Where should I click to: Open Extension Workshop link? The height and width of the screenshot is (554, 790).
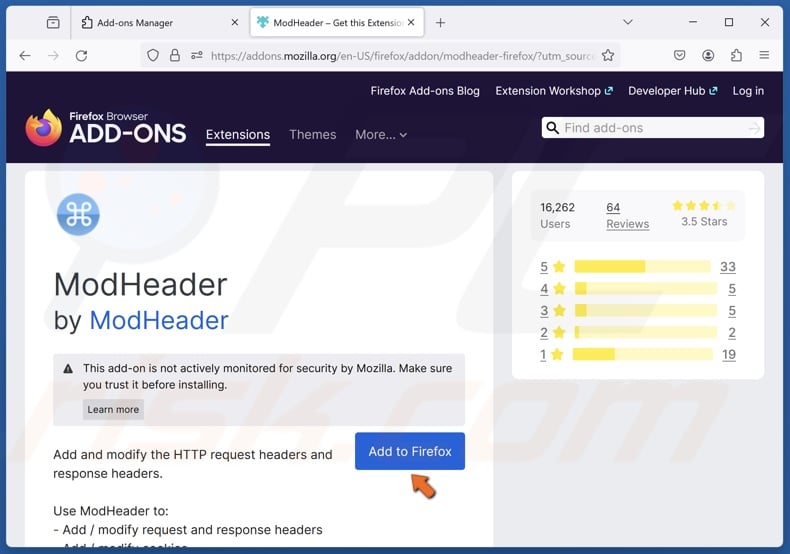click(554, 91)
